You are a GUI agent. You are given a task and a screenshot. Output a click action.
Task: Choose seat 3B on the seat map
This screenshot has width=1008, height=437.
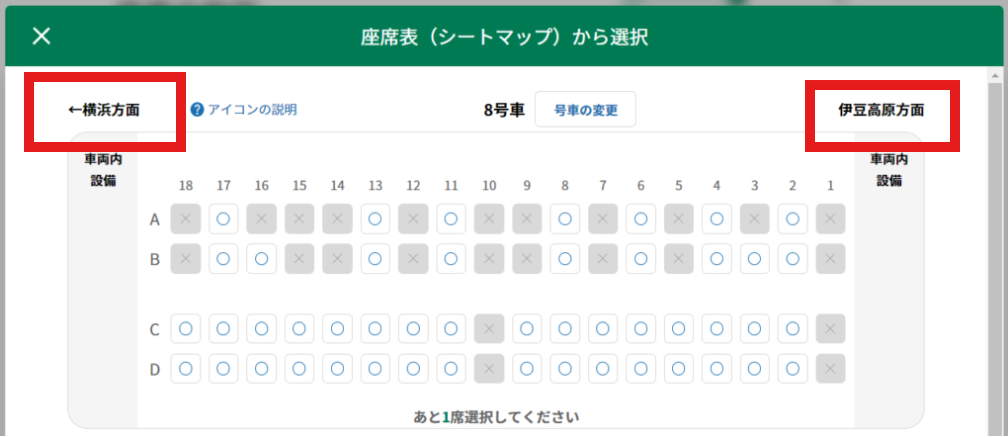pos(754,259)
